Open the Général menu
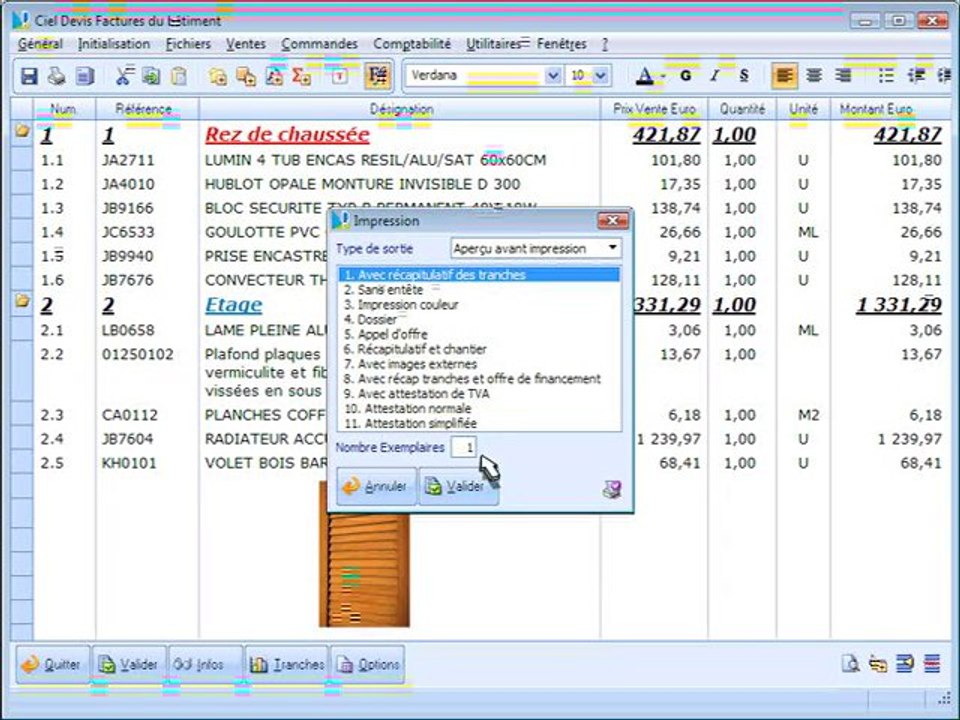This screenshot has width=960, height=720. (x=40, y=44)
